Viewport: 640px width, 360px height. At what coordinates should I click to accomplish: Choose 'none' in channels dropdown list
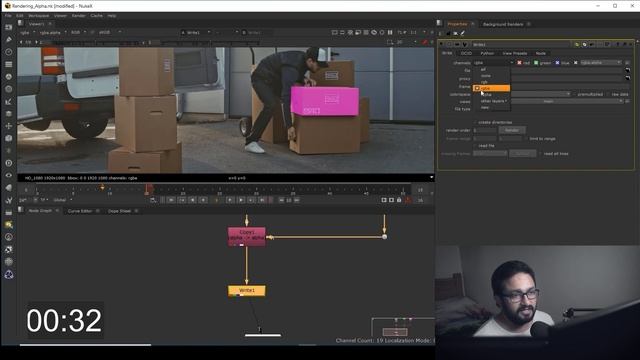491,76
